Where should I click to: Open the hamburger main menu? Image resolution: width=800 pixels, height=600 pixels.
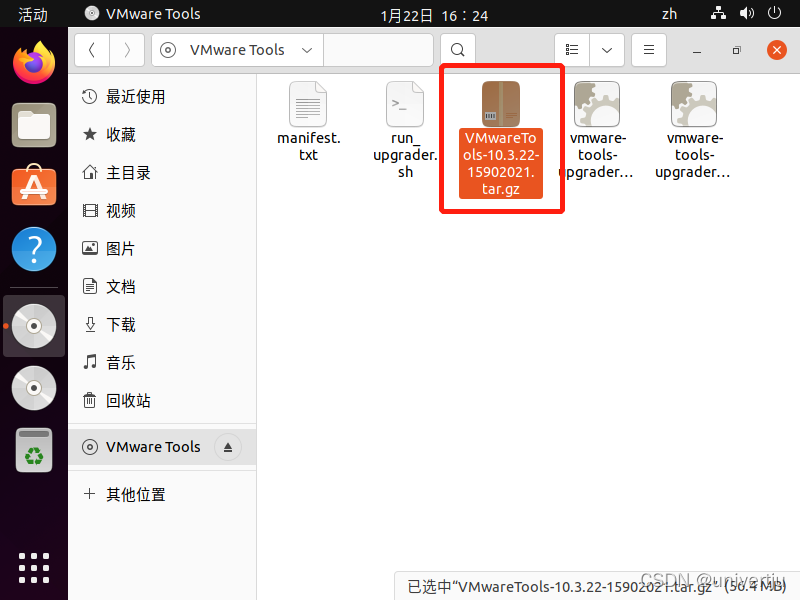click(648, 50)
